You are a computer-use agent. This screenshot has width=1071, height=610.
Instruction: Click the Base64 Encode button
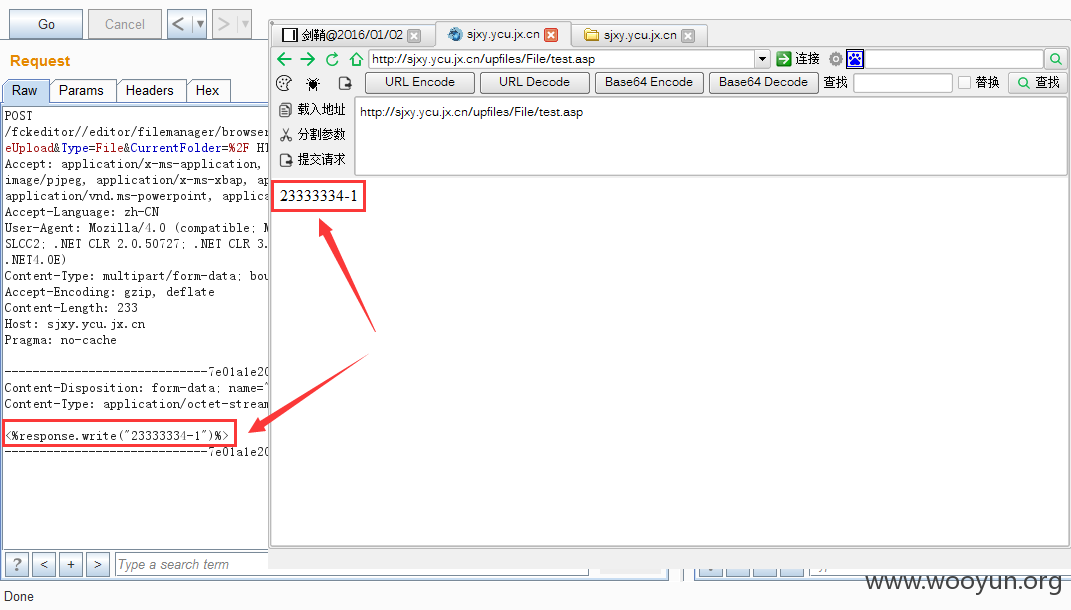point(649,83)
